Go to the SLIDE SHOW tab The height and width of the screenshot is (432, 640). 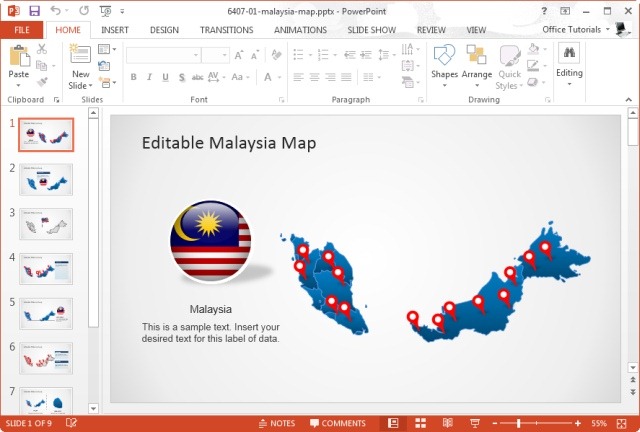(371, 30)
